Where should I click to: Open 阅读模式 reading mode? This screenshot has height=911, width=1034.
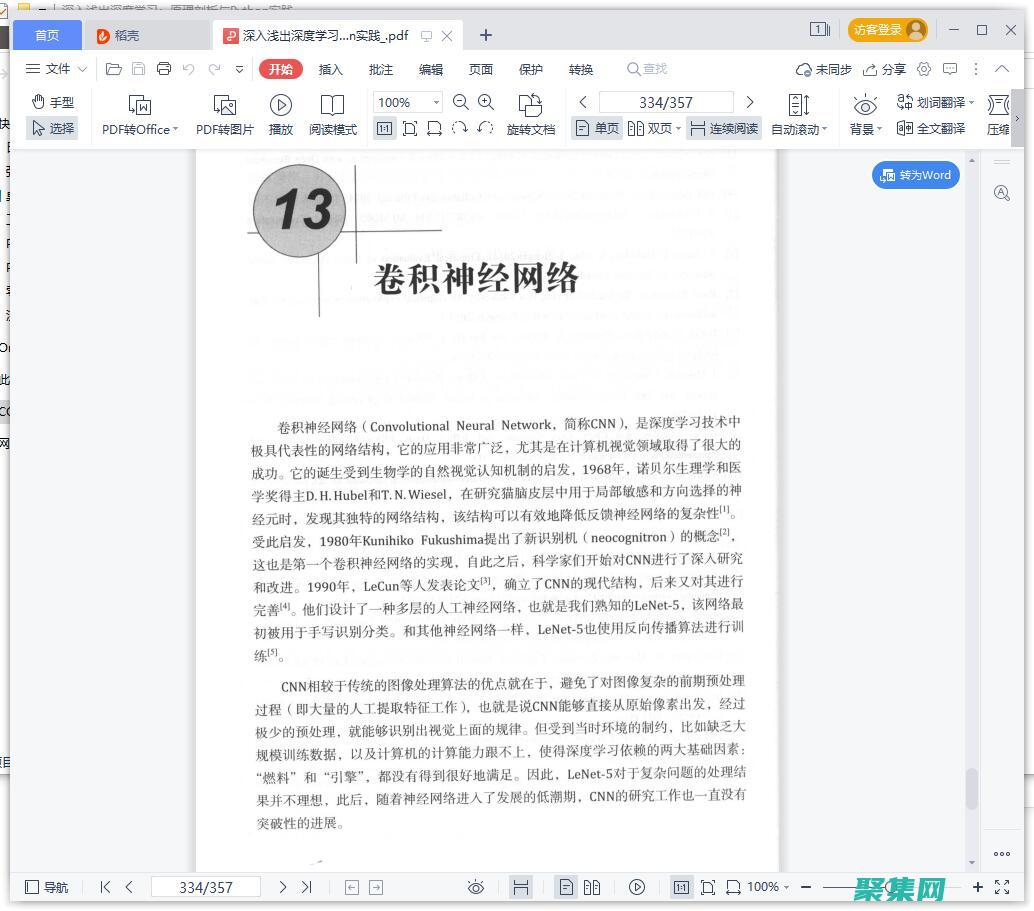[333, 113]
